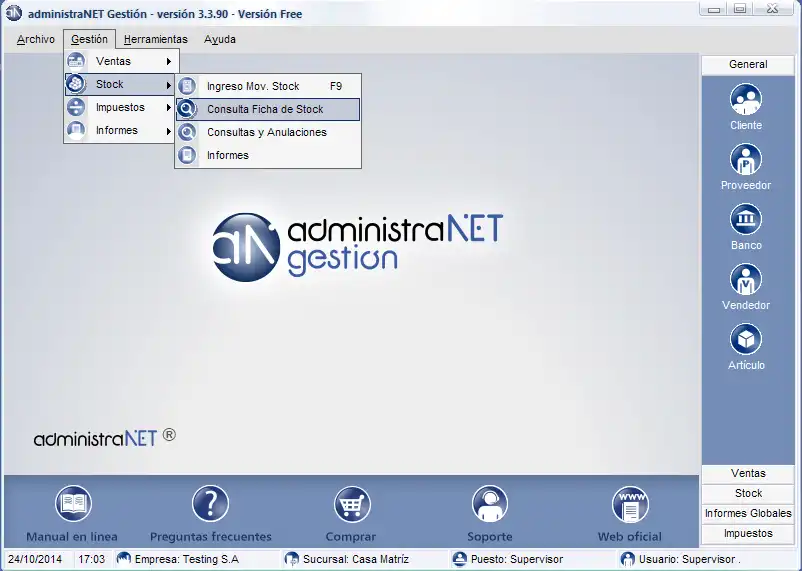Open the Cliente icon in General panel
802x571 pixels.
tap(746, 99)
